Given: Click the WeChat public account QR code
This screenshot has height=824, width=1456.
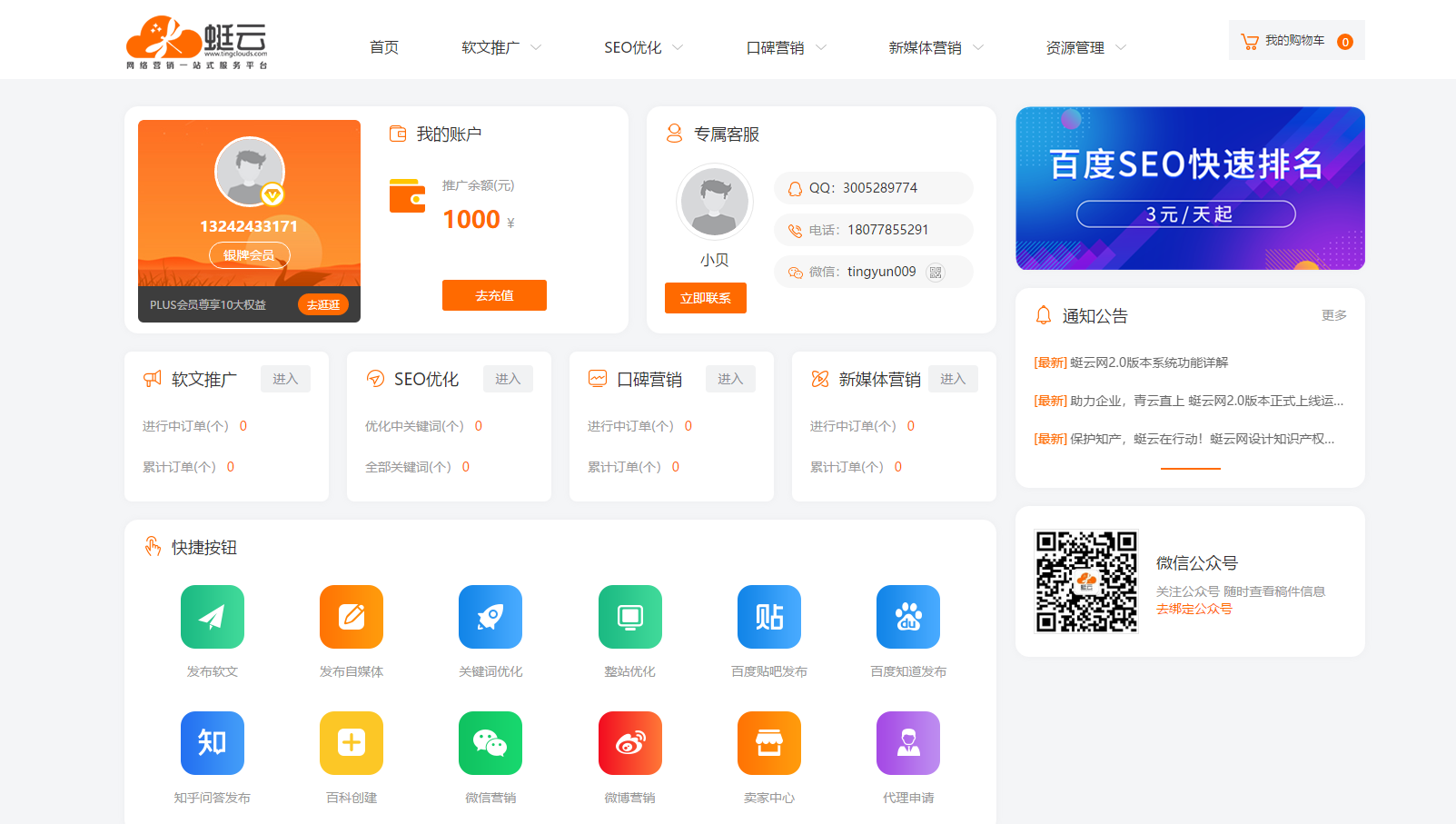Looking at the screenshot, I should [1086, 581].
